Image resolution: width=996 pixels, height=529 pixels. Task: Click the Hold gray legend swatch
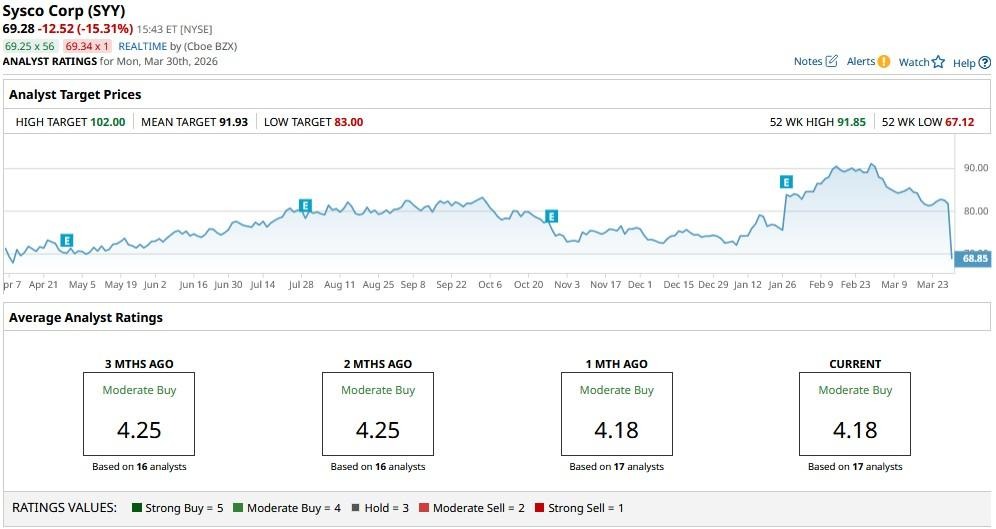coord(356,508)
